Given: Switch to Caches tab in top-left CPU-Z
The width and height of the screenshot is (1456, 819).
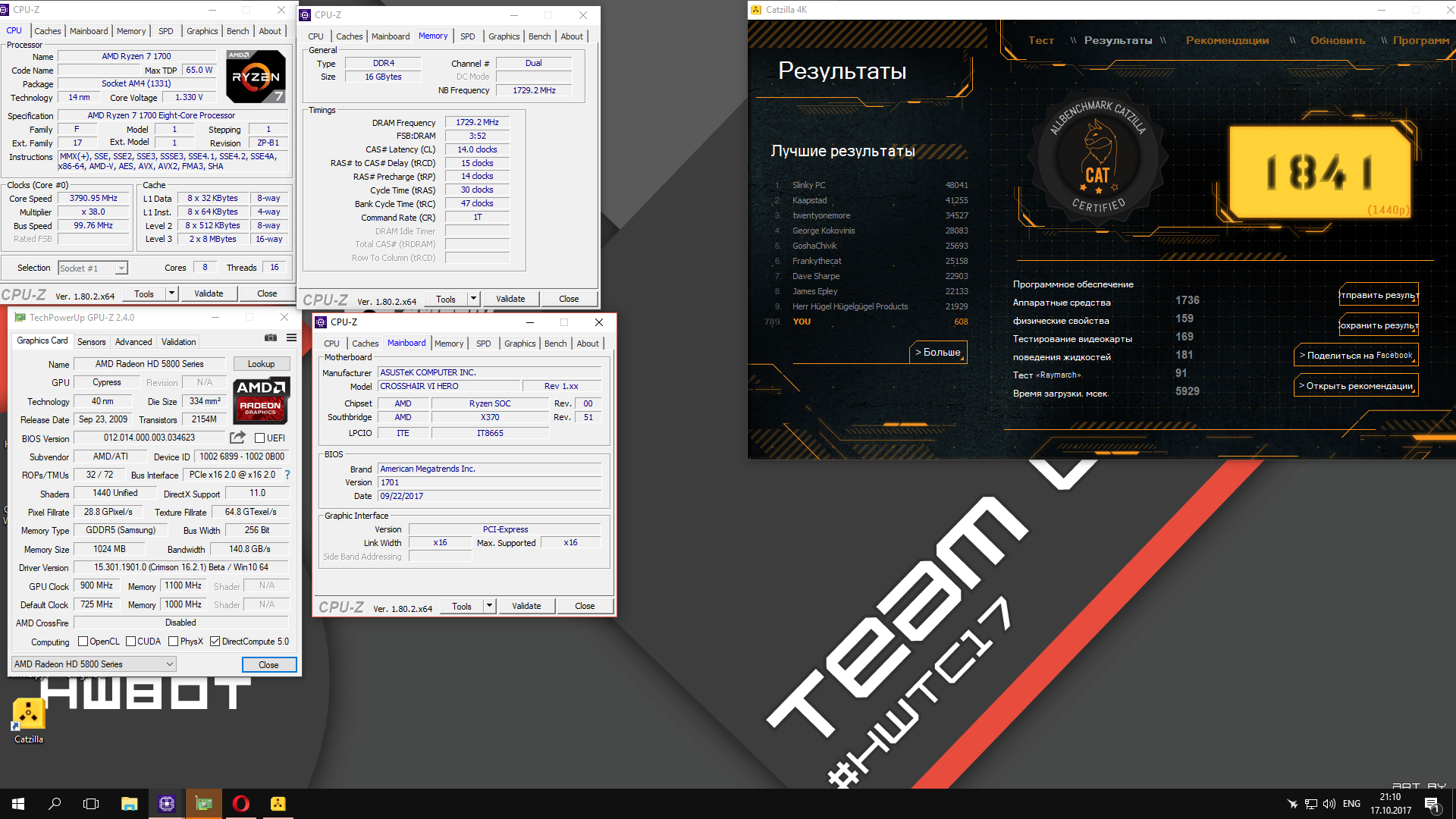Looking at the screenshot, I should pos(47,31).
